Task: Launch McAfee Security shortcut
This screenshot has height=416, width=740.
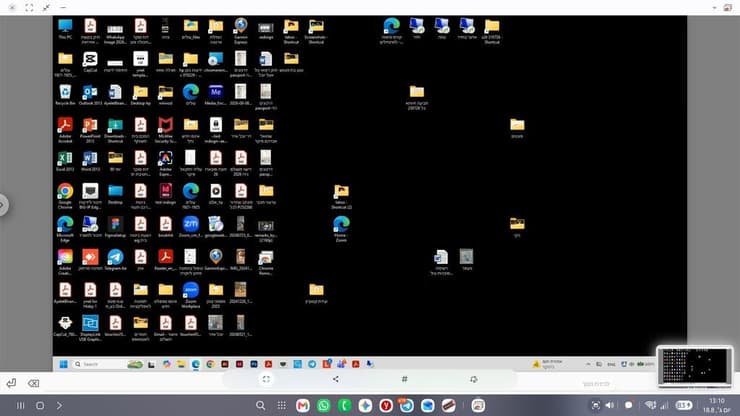Action: click(x=166, y=130)
